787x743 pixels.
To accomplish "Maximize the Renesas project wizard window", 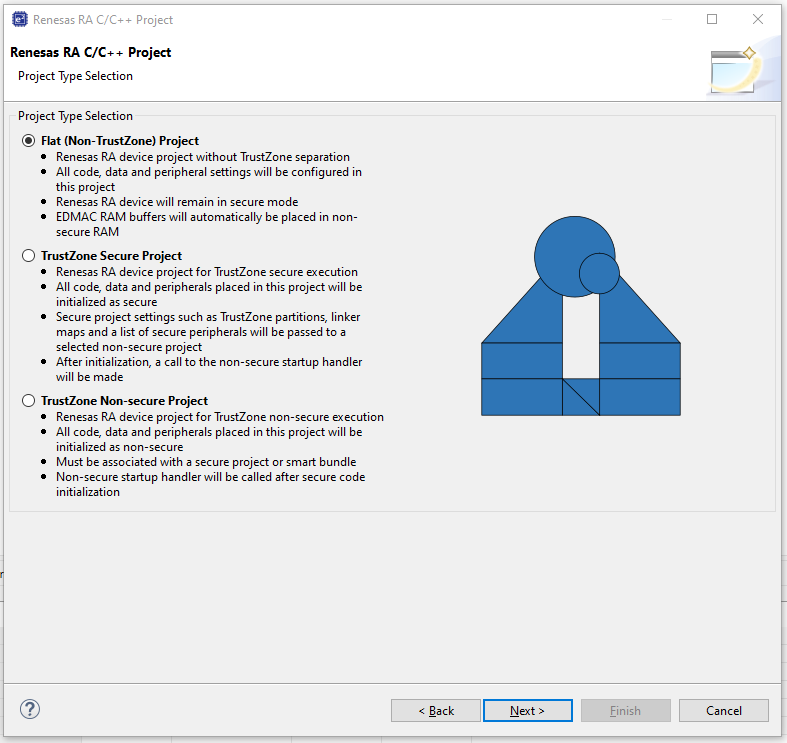I will 712,19.
